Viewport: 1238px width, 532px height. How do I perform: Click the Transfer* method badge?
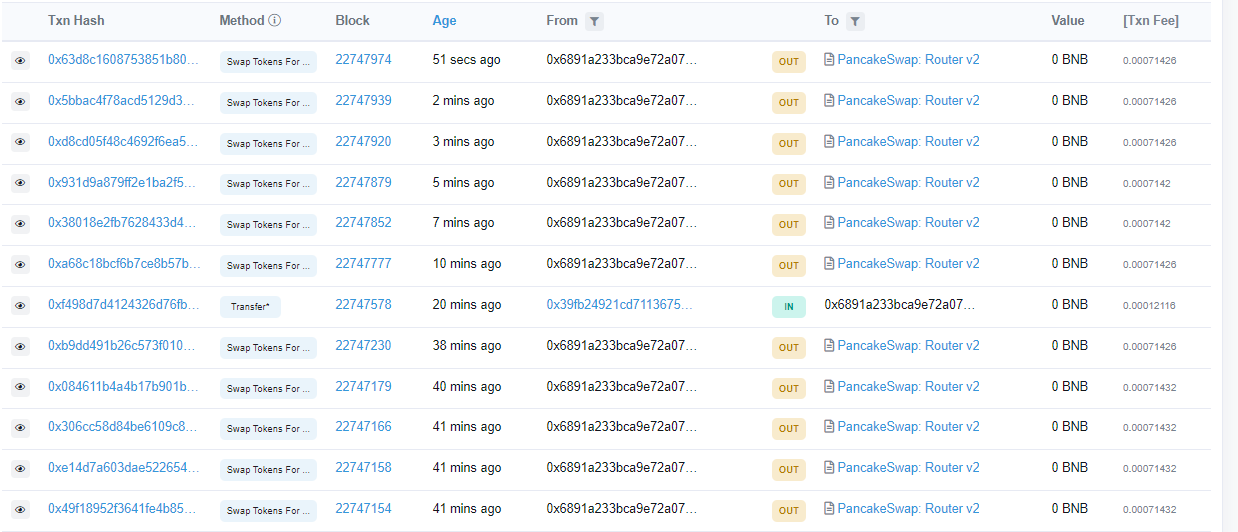(x=250, y=307)
